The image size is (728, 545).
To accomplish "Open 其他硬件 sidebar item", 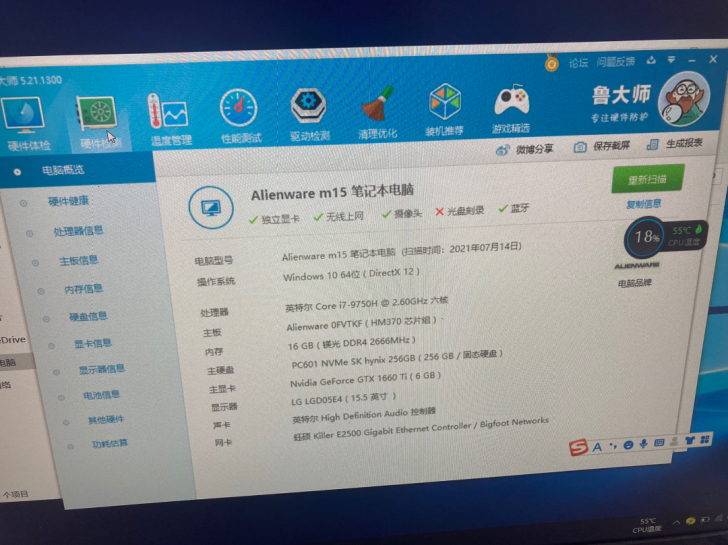I will (106, 420).
